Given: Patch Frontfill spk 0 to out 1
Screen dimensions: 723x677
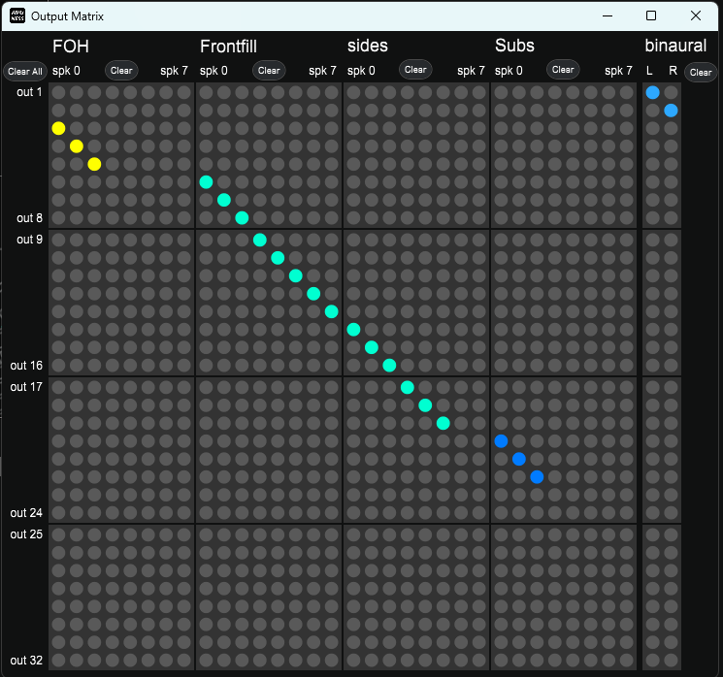Looking at the screenshot, I should point(206,93).
